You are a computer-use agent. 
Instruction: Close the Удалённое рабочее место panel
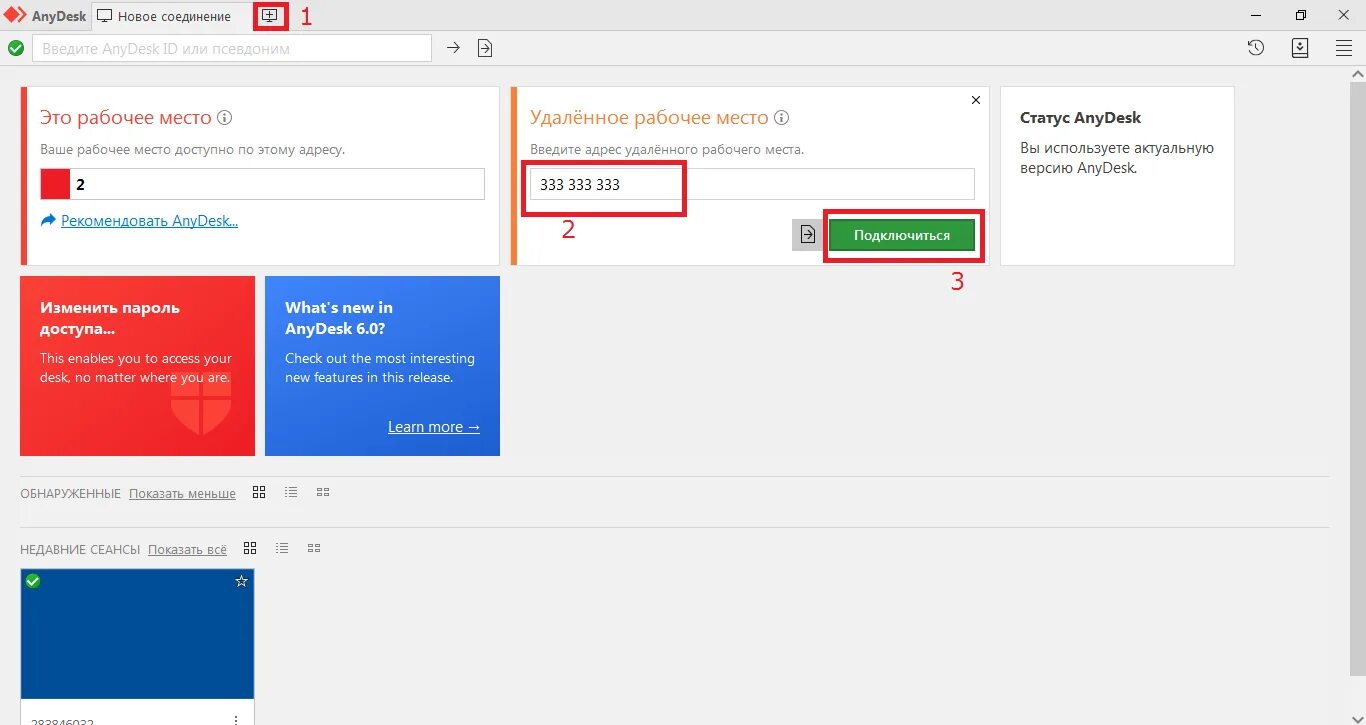tap(976, 100)
